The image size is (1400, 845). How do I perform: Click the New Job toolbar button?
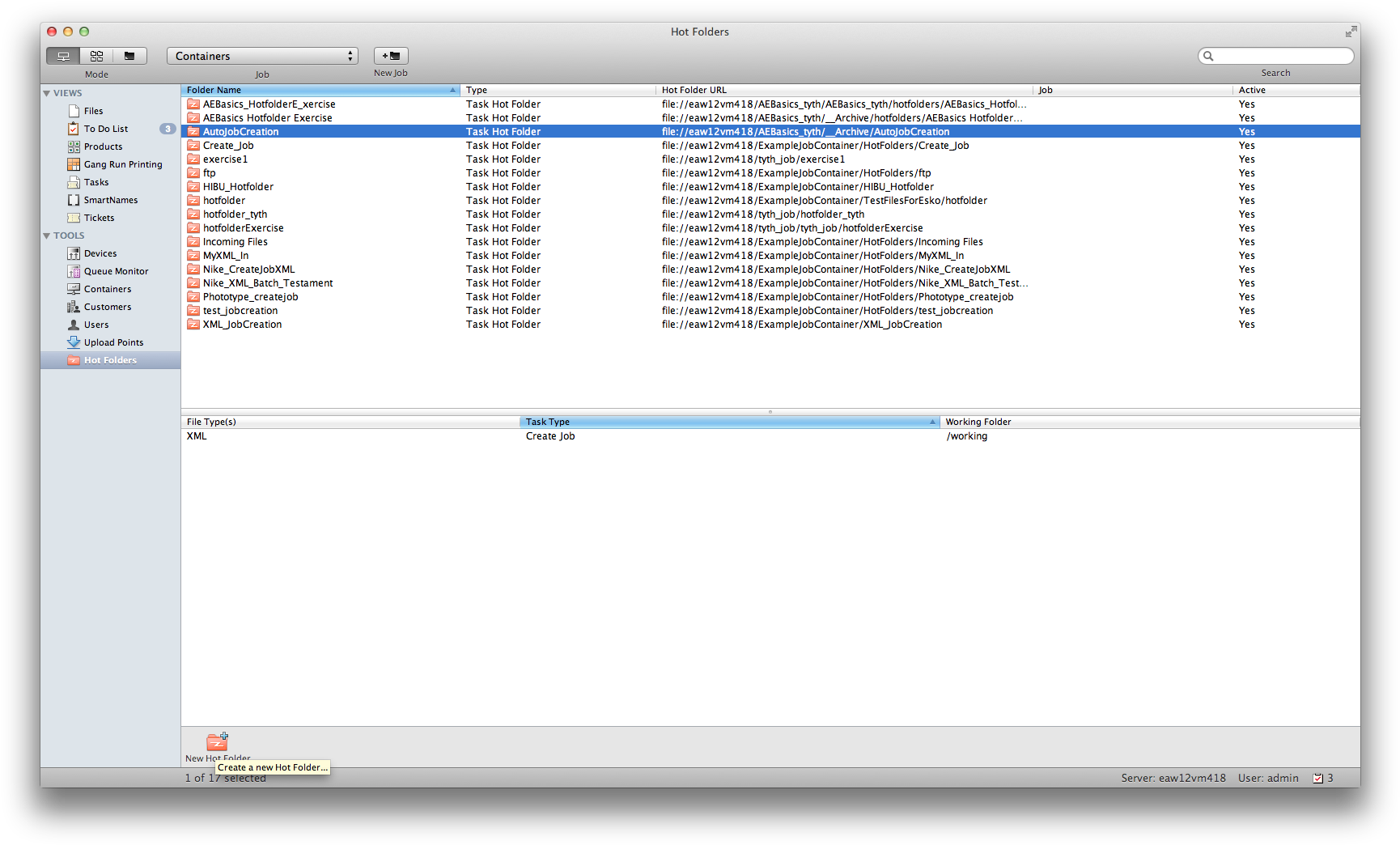(391, 56)
